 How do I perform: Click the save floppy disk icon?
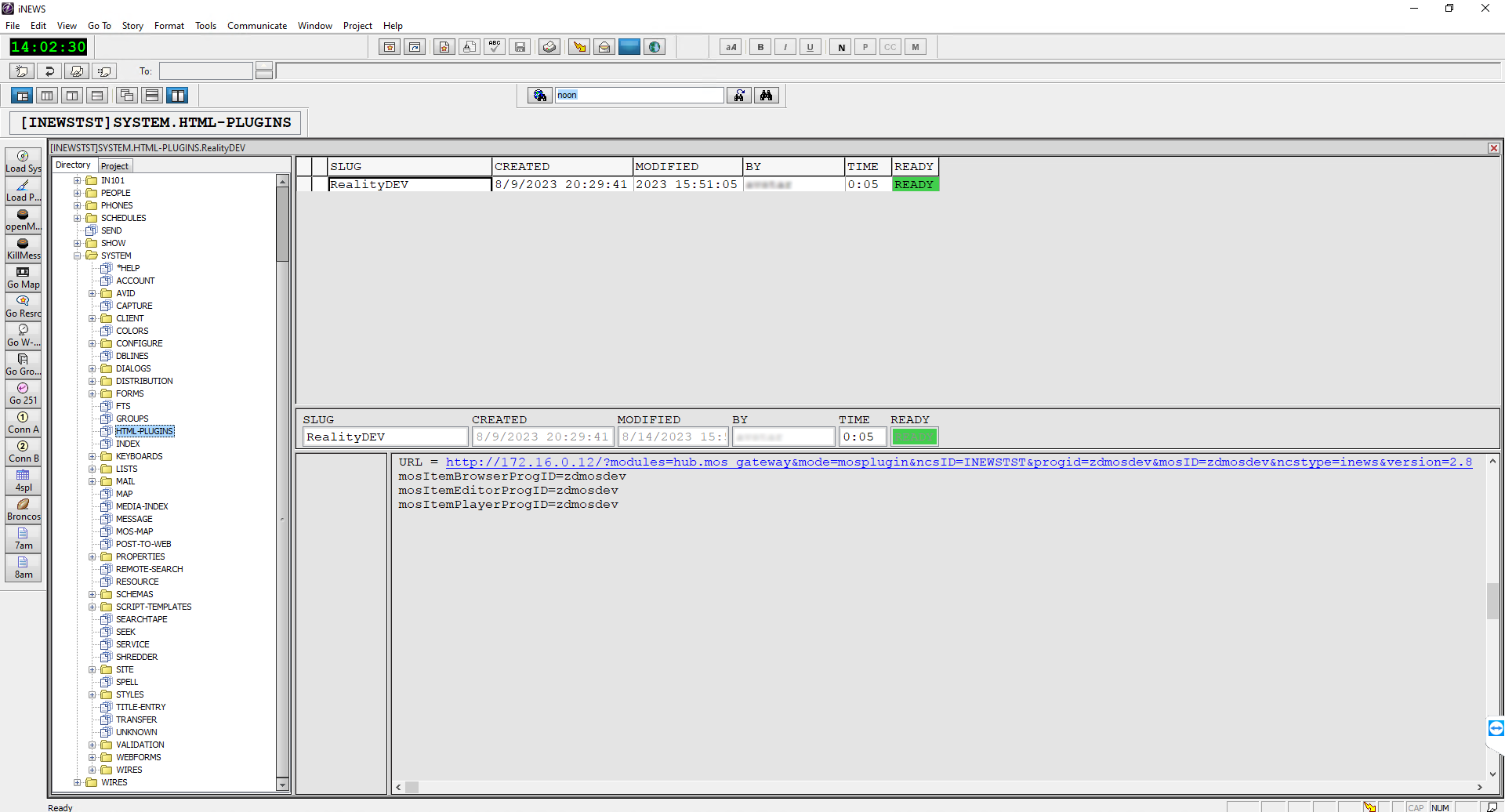coord(520,47)
